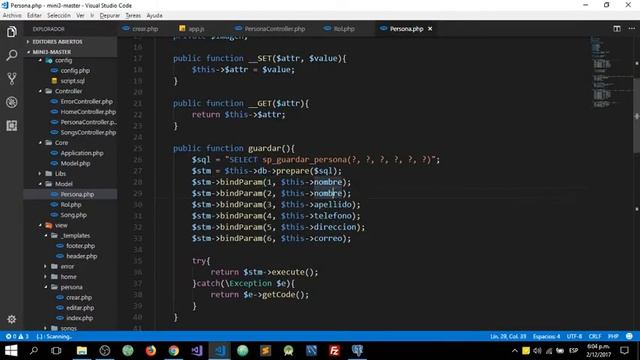This screenshot has width=640, height=360.
Task: Change language mode PHP
Action: (613, 336)
